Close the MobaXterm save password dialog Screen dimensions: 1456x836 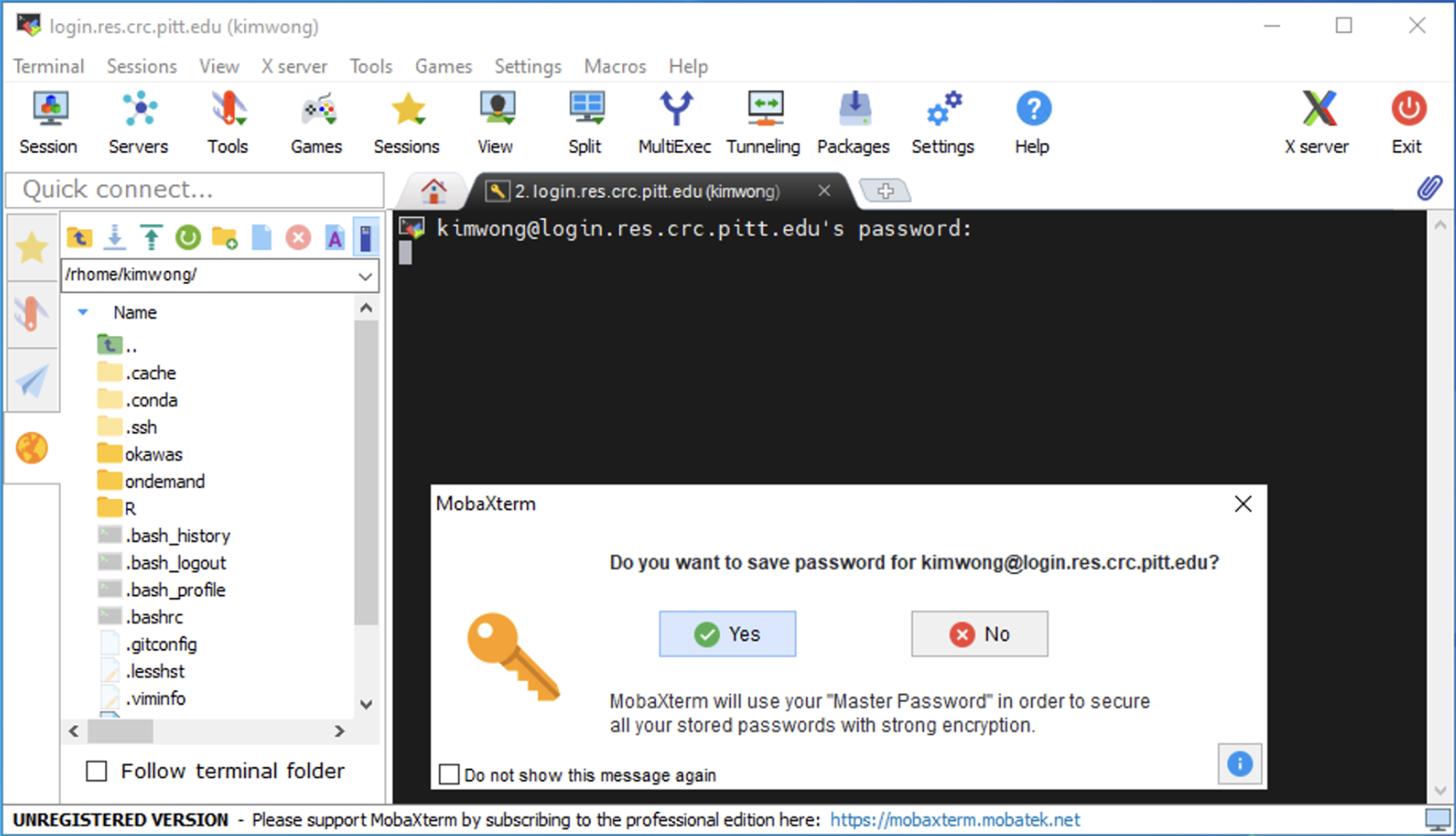(1243, 504)
